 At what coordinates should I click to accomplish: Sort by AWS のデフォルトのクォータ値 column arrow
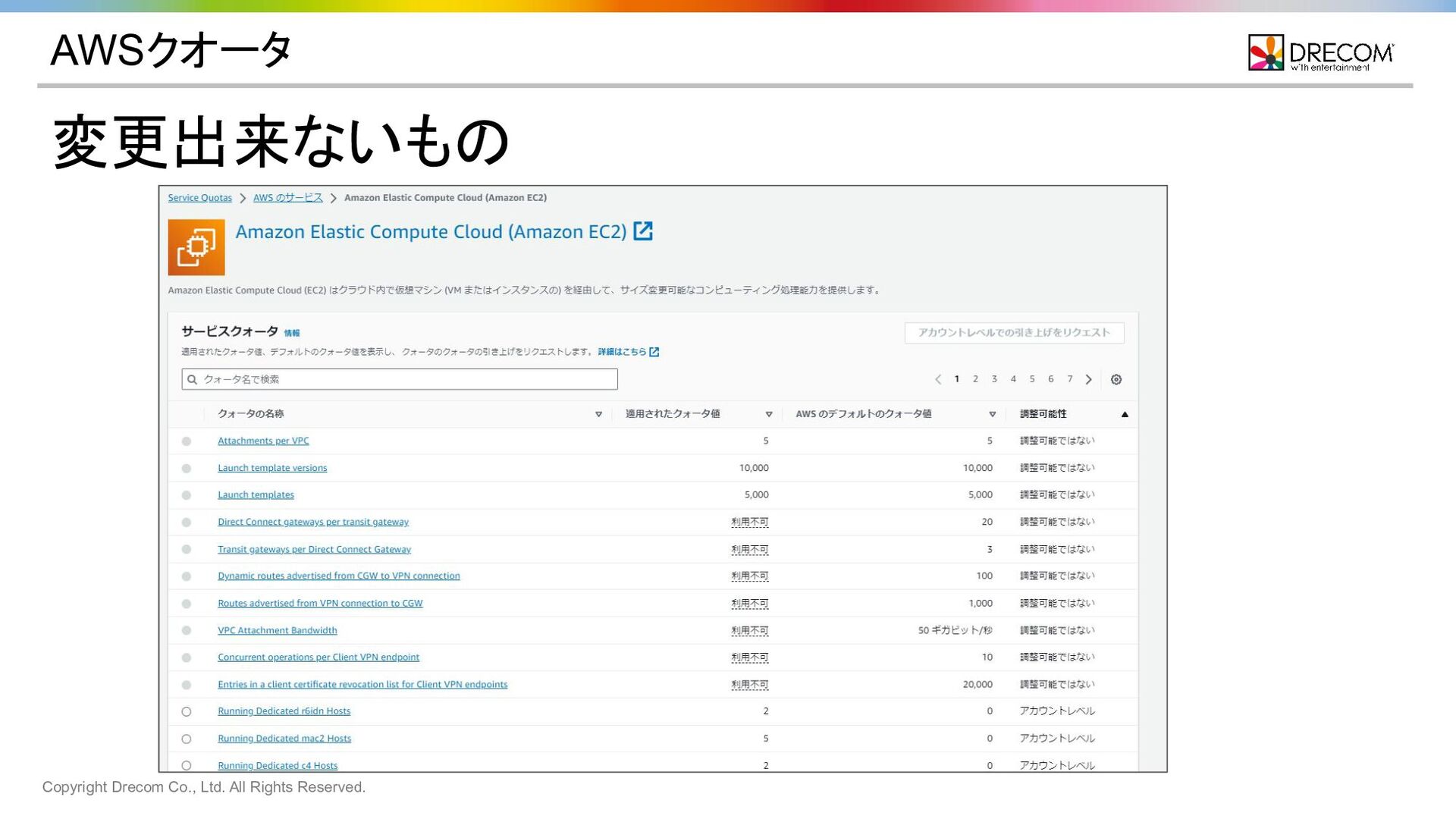[x=992, y=414]
